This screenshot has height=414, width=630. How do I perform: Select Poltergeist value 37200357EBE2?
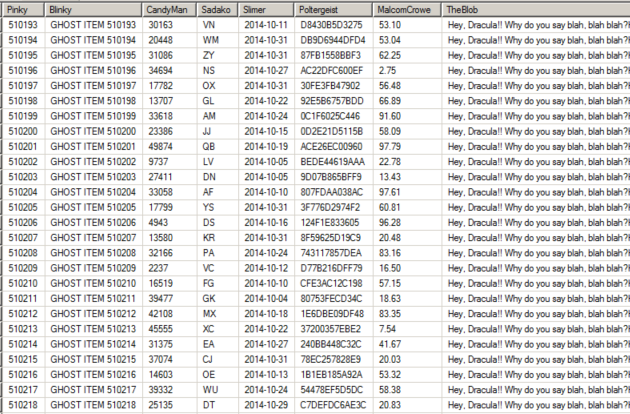tap(334, 329)
